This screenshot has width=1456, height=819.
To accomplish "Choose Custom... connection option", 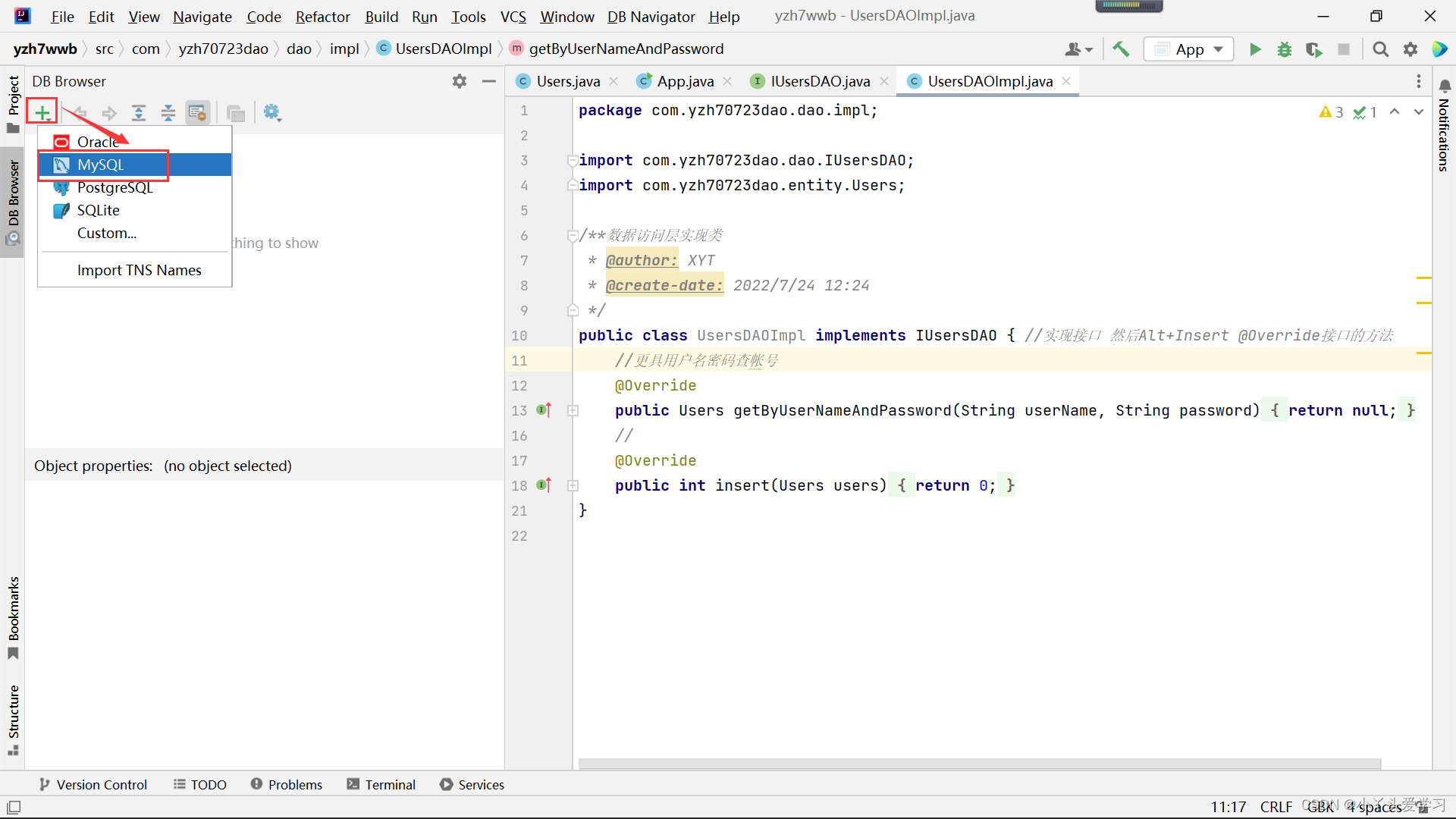I will pos(135,233).
